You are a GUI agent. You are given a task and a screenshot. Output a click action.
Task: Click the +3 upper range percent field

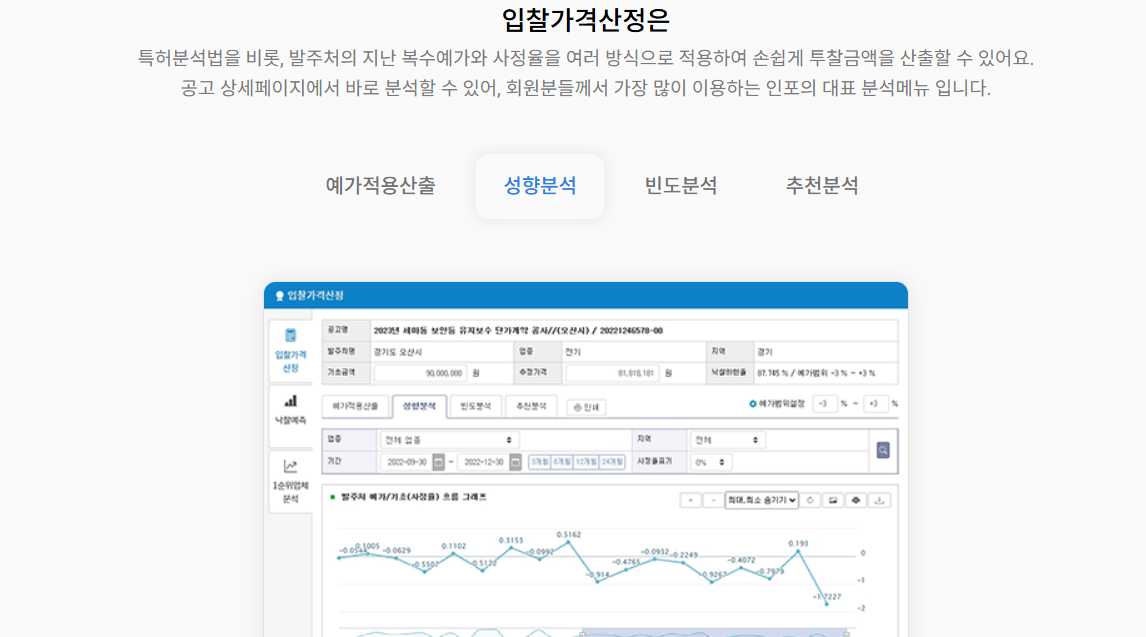[874, 403]
